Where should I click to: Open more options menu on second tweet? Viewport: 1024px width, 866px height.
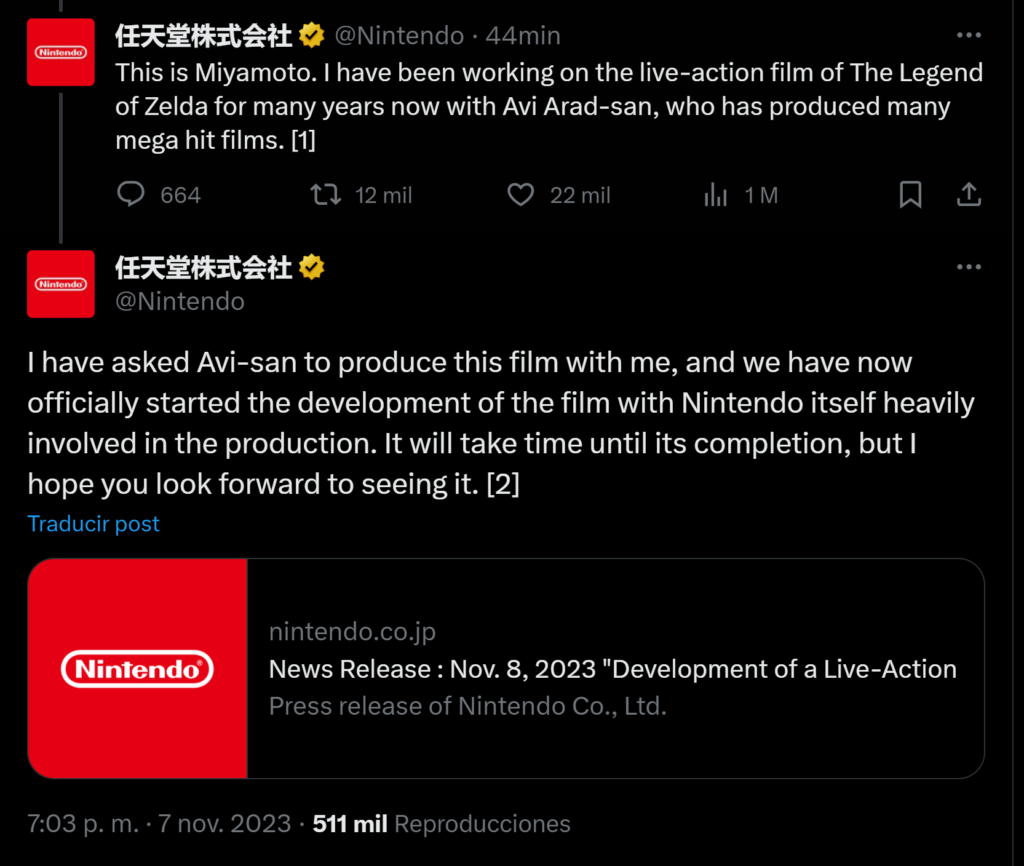(x=968, y=267)
